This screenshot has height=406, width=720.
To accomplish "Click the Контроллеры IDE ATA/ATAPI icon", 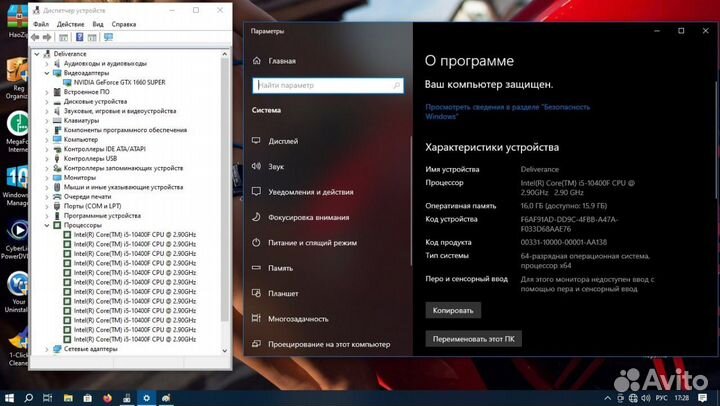I will [x=57, y=149].
